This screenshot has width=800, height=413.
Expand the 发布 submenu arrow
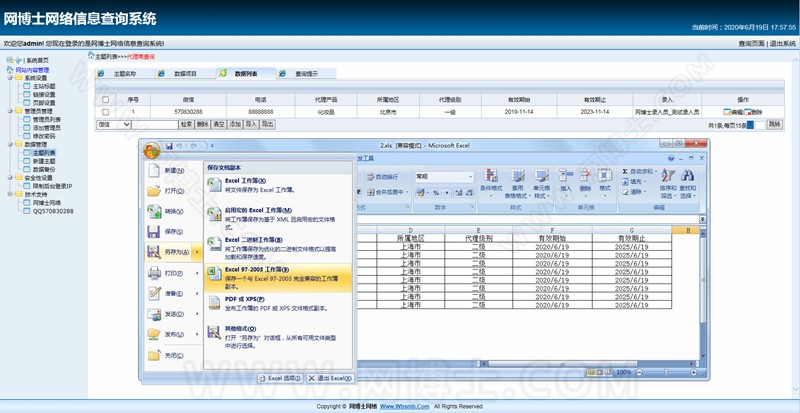click(197, 334)
